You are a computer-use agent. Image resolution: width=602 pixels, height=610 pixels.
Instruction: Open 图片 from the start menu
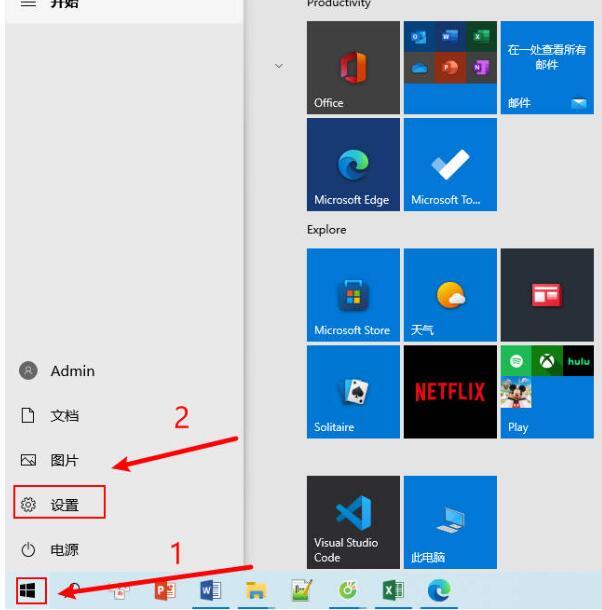tap(49, 460)
